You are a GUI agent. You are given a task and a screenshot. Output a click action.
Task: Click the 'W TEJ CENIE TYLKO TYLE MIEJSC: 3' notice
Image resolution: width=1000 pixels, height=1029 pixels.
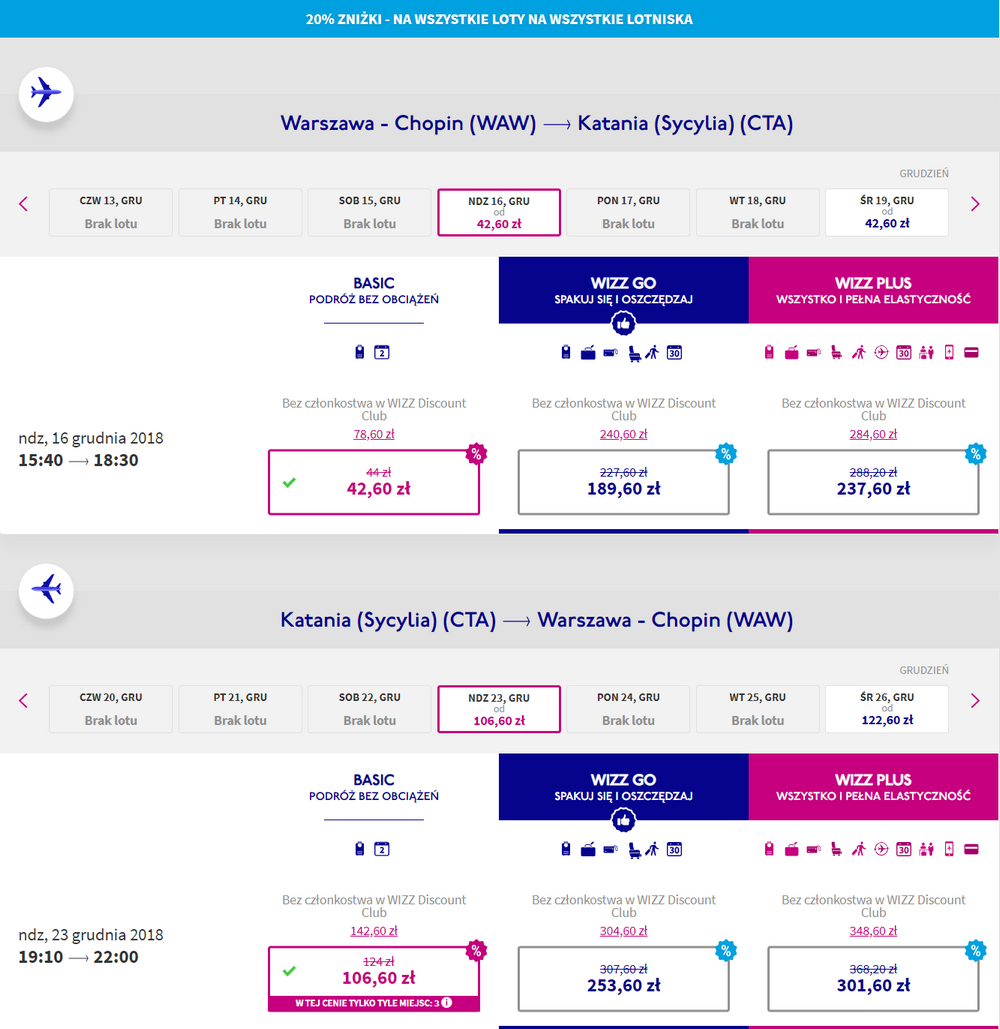(374, 1003)
